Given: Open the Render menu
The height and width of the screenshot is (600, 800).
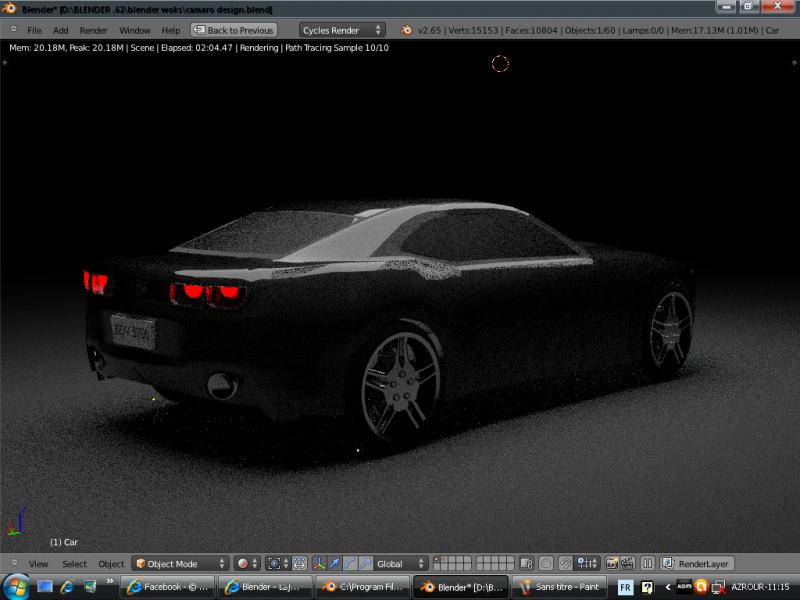Looking at the screenshot, I should coord(93,31).
